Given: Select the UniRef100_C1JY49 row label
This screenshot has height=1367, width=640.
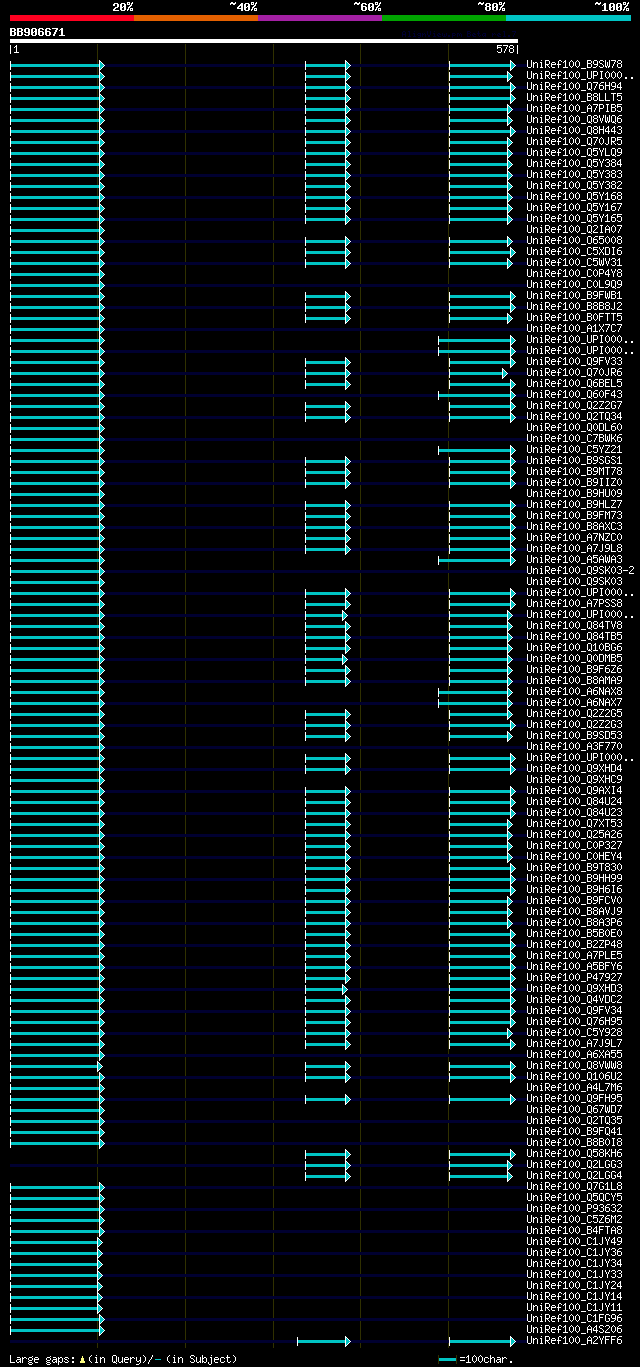Looking at the screenshot, I should [574, 1242].
